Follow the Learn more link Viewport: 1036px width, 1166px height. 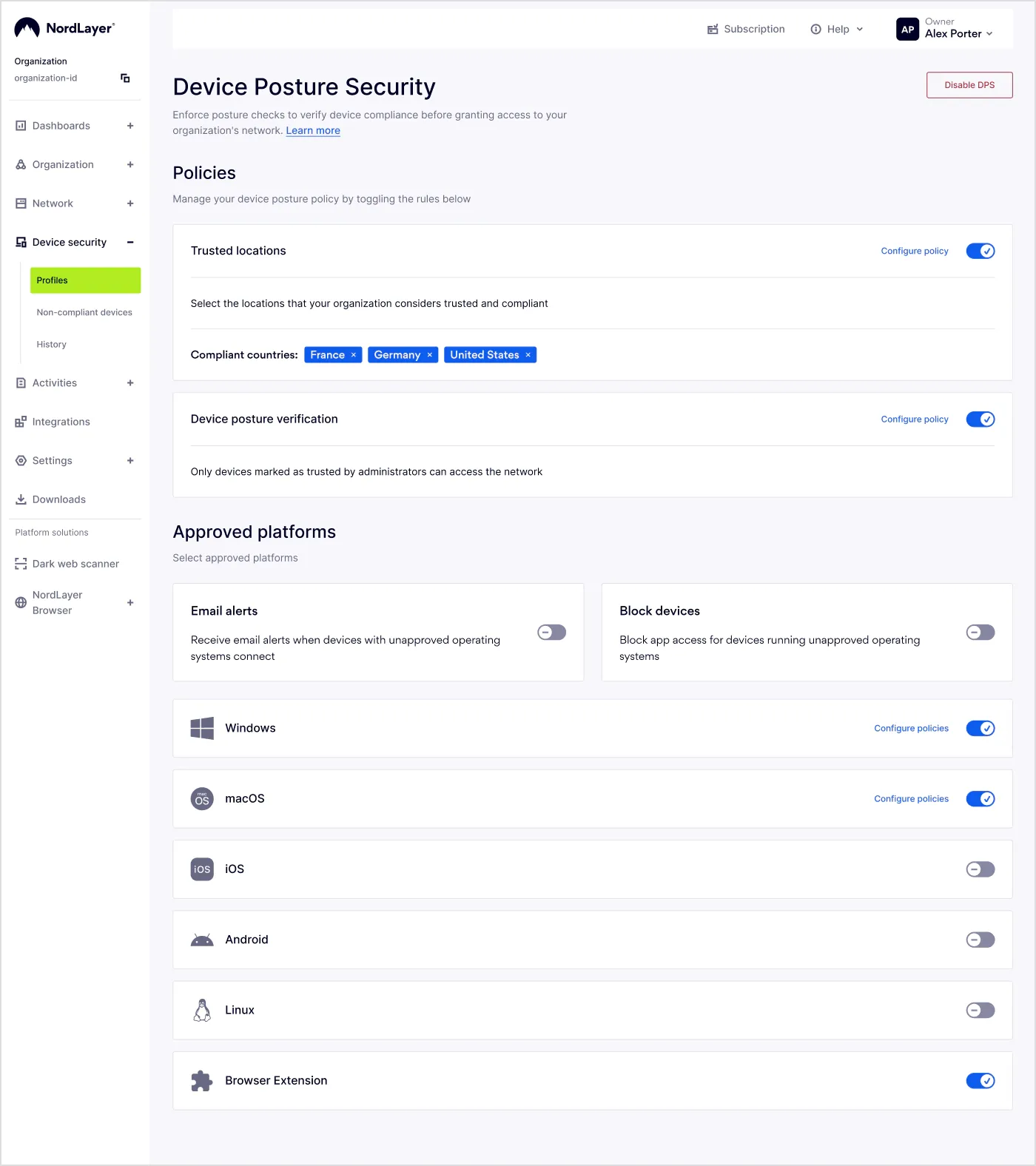(x=313, y=130)
